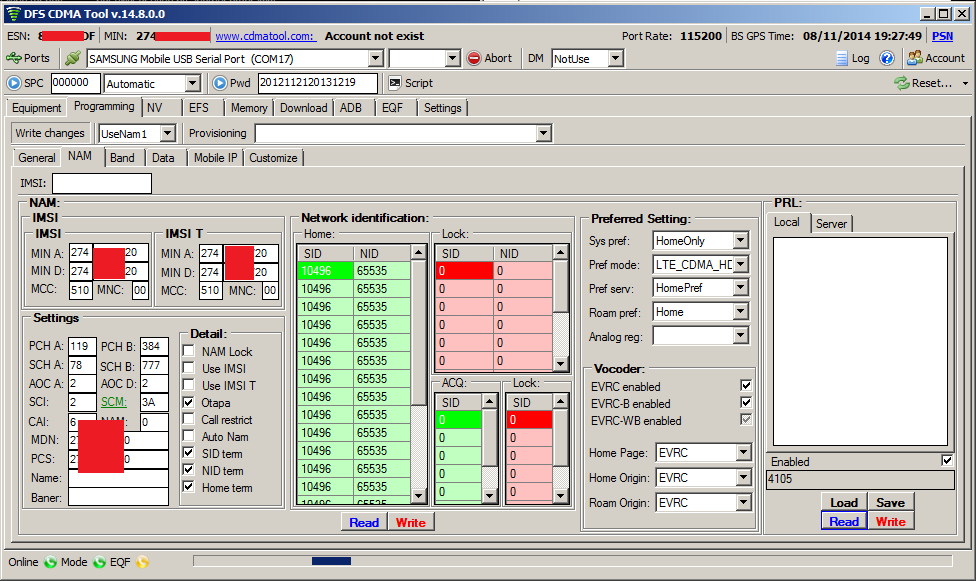Select the PRL Server tab

(x=831, y=223)
